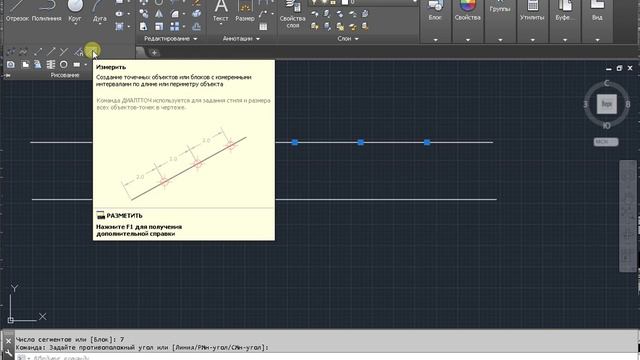This screenshot has width=640, height=360.
Task: Select the Offset tool in Редактирование
Action: coord(196,27)
